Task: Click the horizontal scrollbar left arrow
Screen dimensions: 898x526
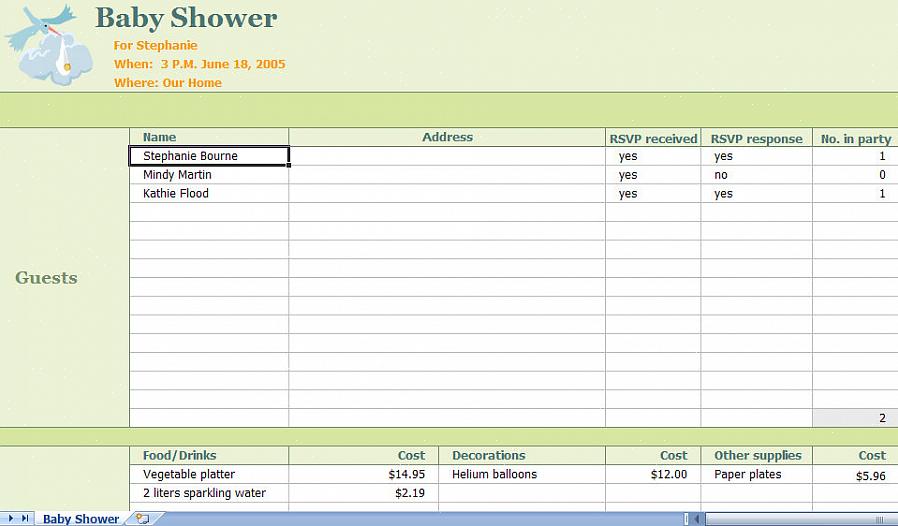Action: 699,519
